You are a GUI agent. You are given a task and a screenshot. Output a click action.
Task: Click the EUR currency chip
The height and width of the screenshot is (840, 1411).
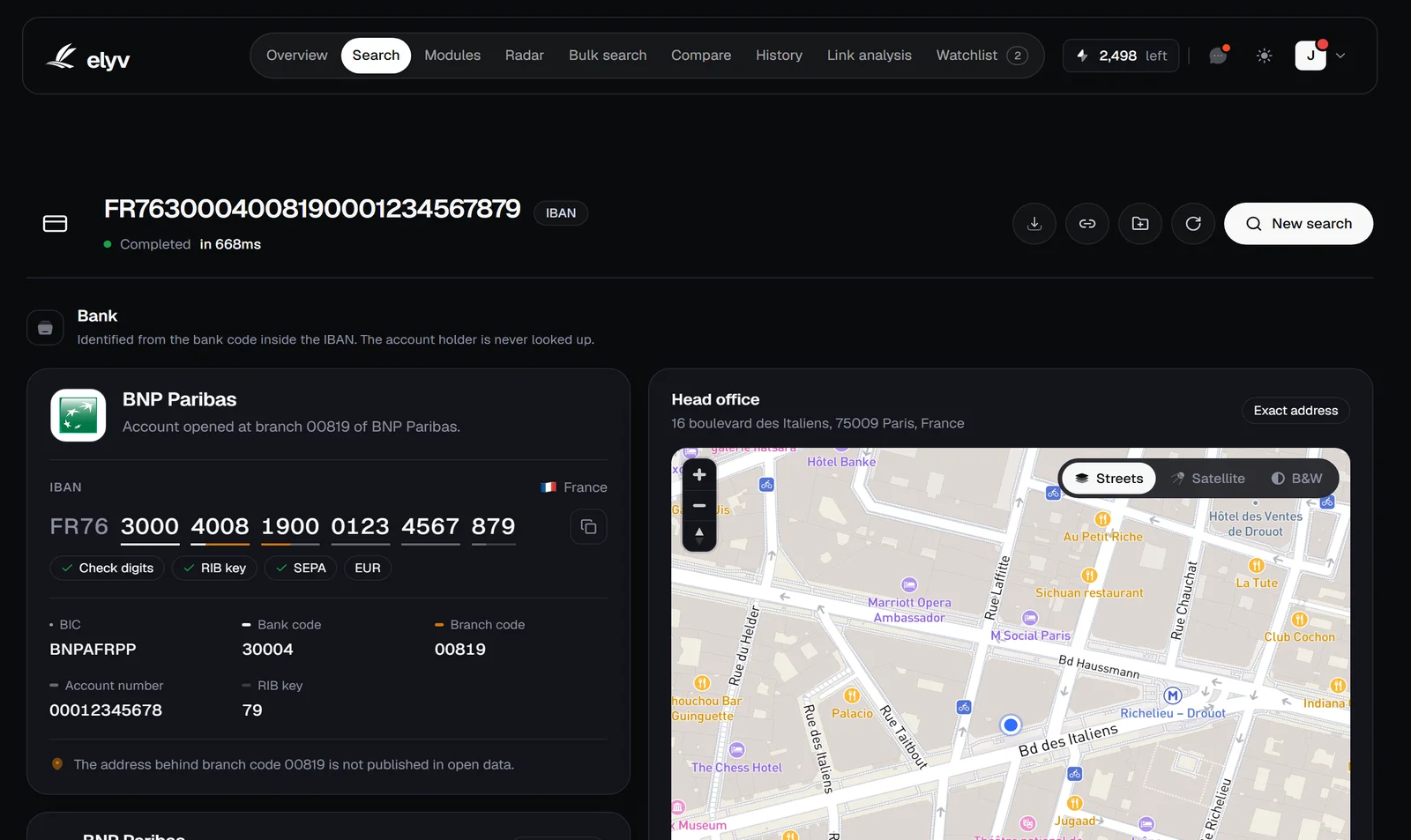368,569
